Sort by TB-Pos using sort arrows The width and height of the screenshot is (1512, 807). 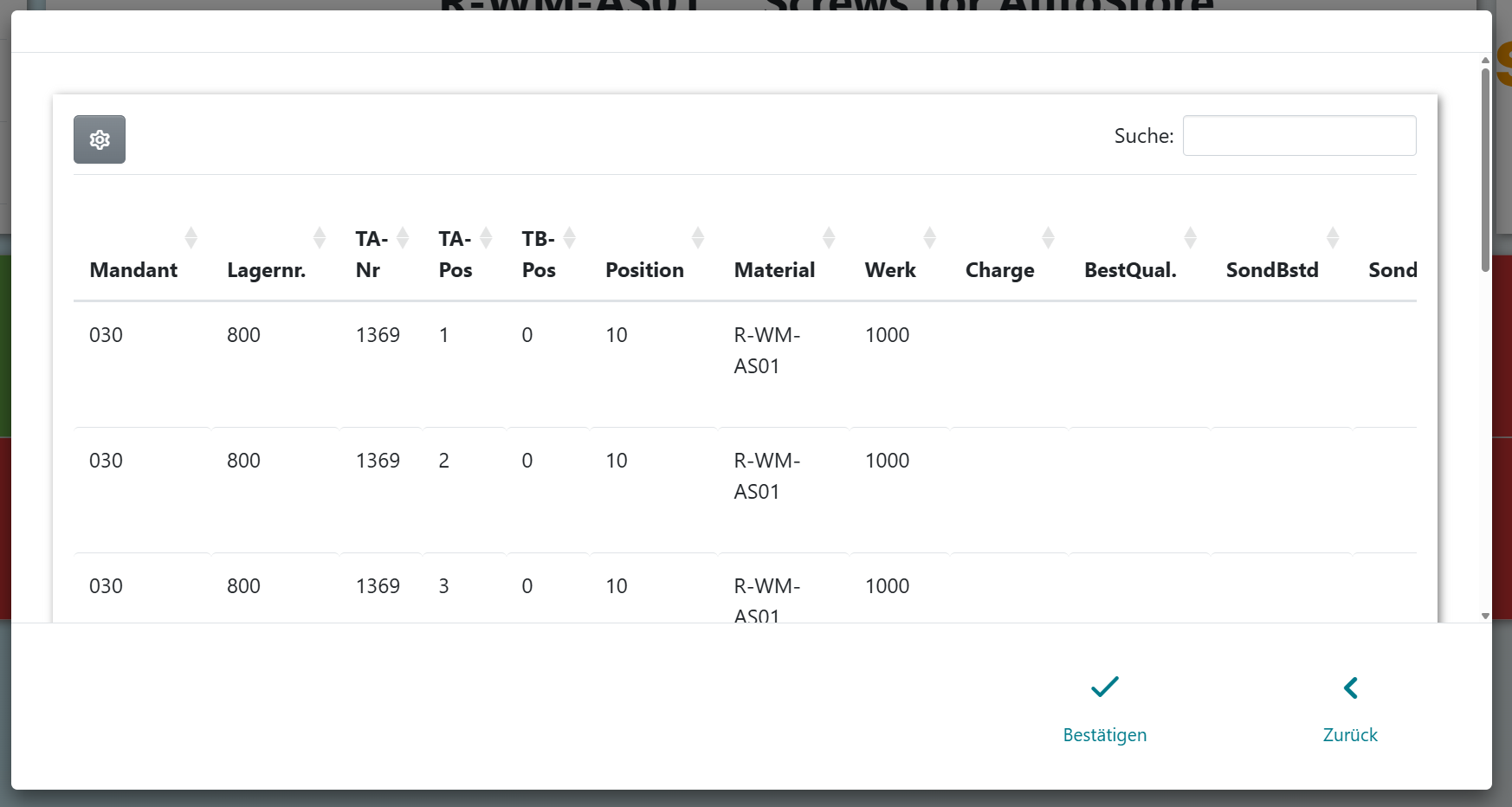tap(569, 238)
